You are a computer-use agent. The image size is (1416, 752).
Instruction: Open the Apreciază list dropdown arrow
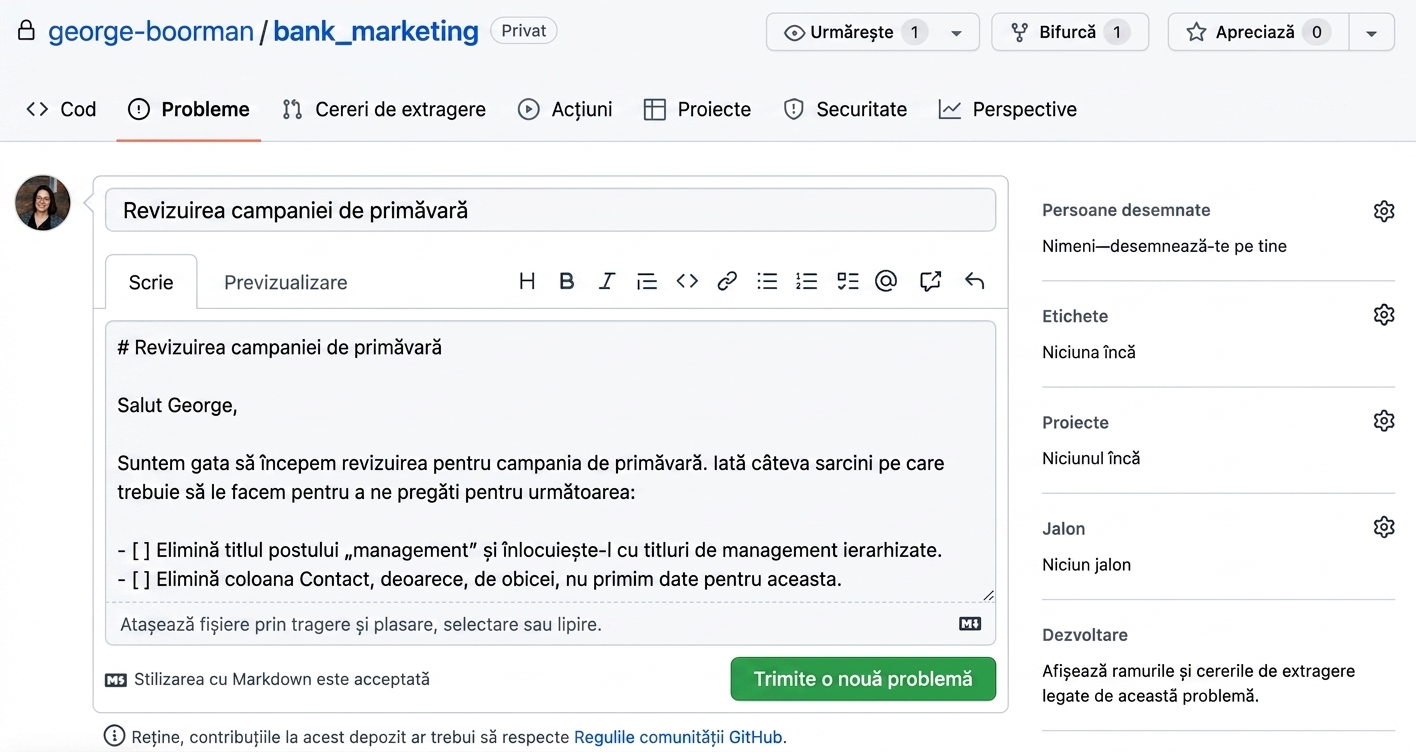[x=1372, y=32]
